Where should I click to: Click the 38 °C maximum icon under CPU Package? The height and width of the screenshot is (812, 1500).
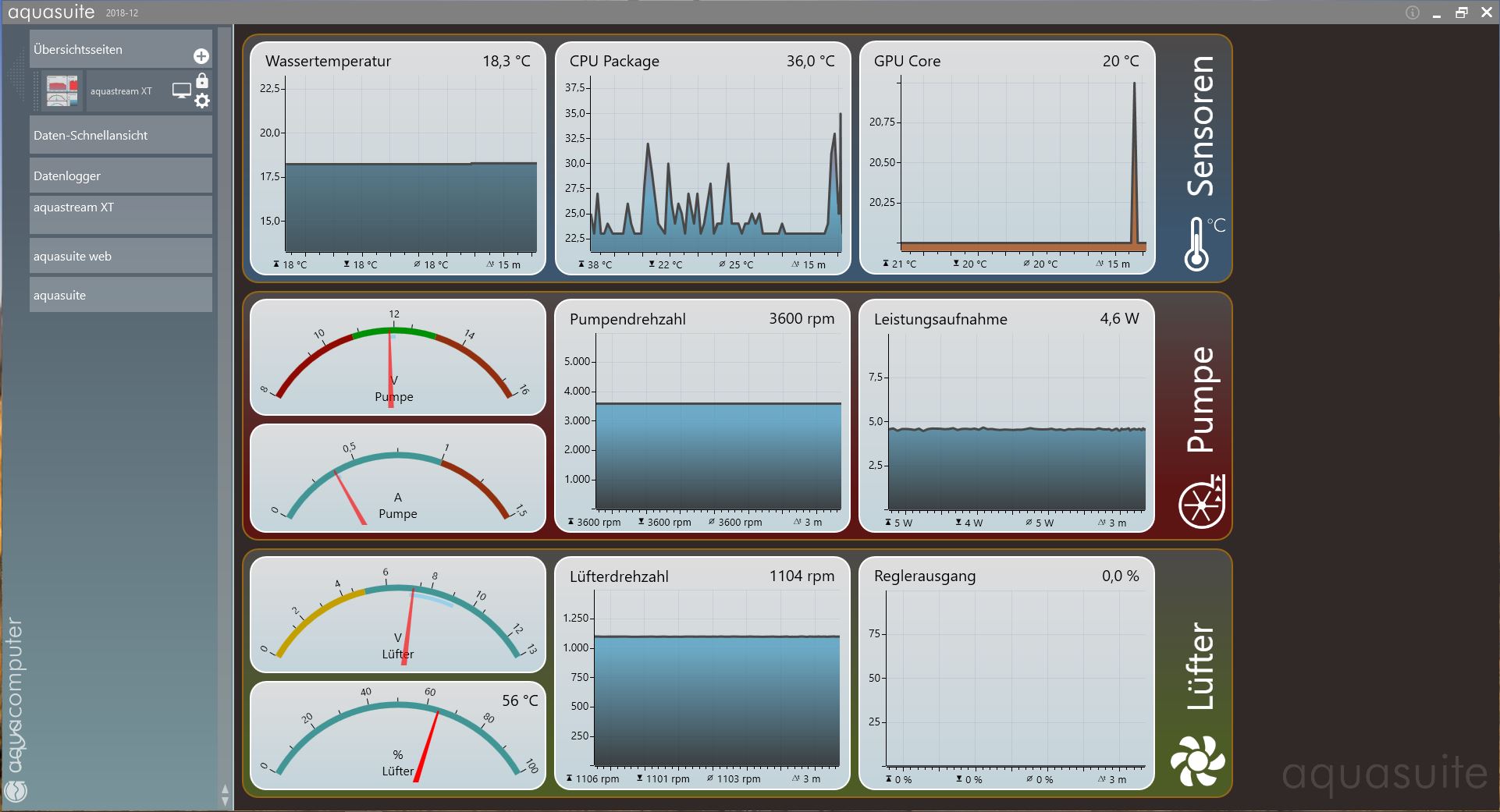coord(581,264)
